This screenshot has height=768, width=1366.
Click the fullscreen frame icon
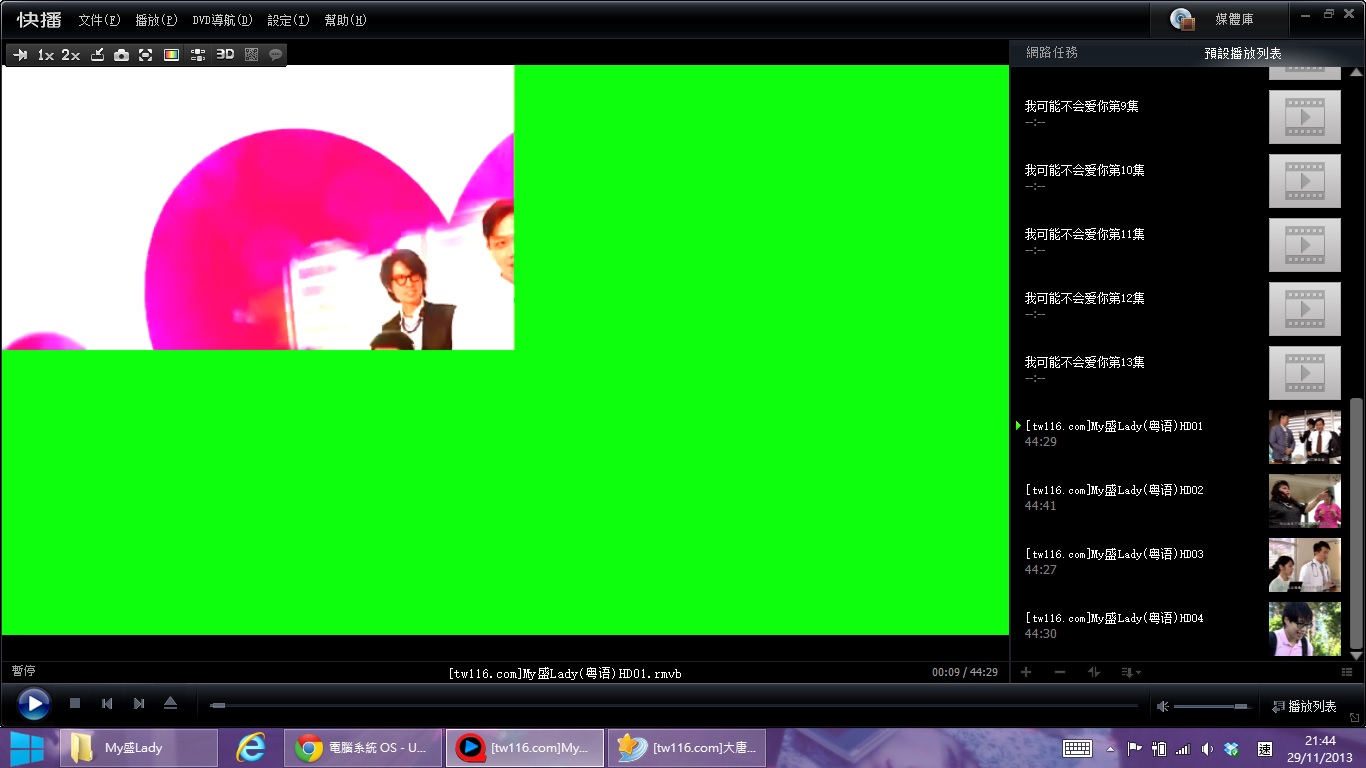point(146,55)
